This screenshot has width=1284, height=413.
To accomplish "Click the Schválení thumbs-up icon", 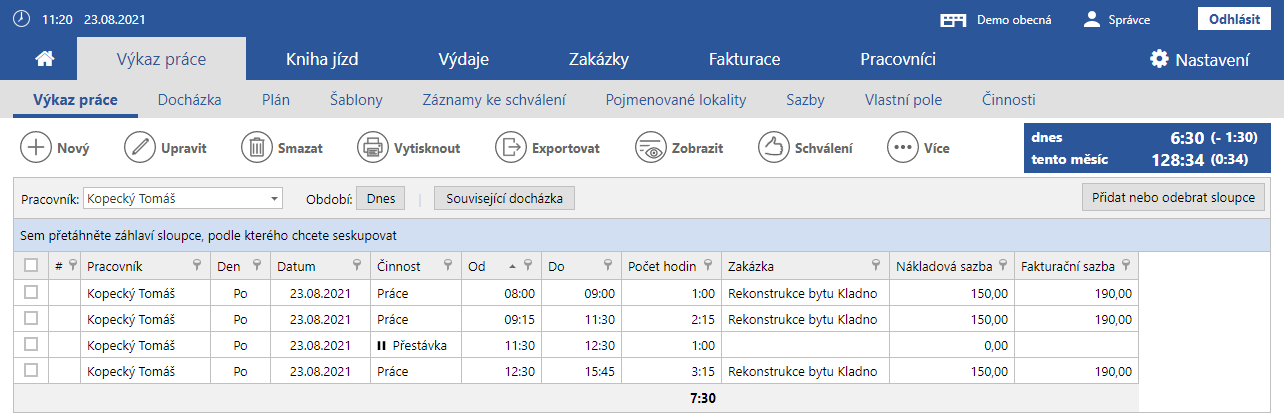I will (x=774, y=148).
